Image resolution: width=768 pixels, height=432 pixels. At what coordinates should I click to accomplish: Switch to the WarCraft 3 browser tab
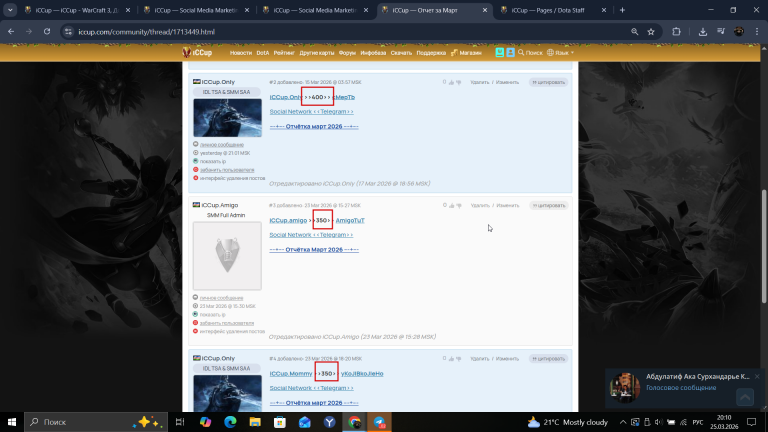[77, 10]
